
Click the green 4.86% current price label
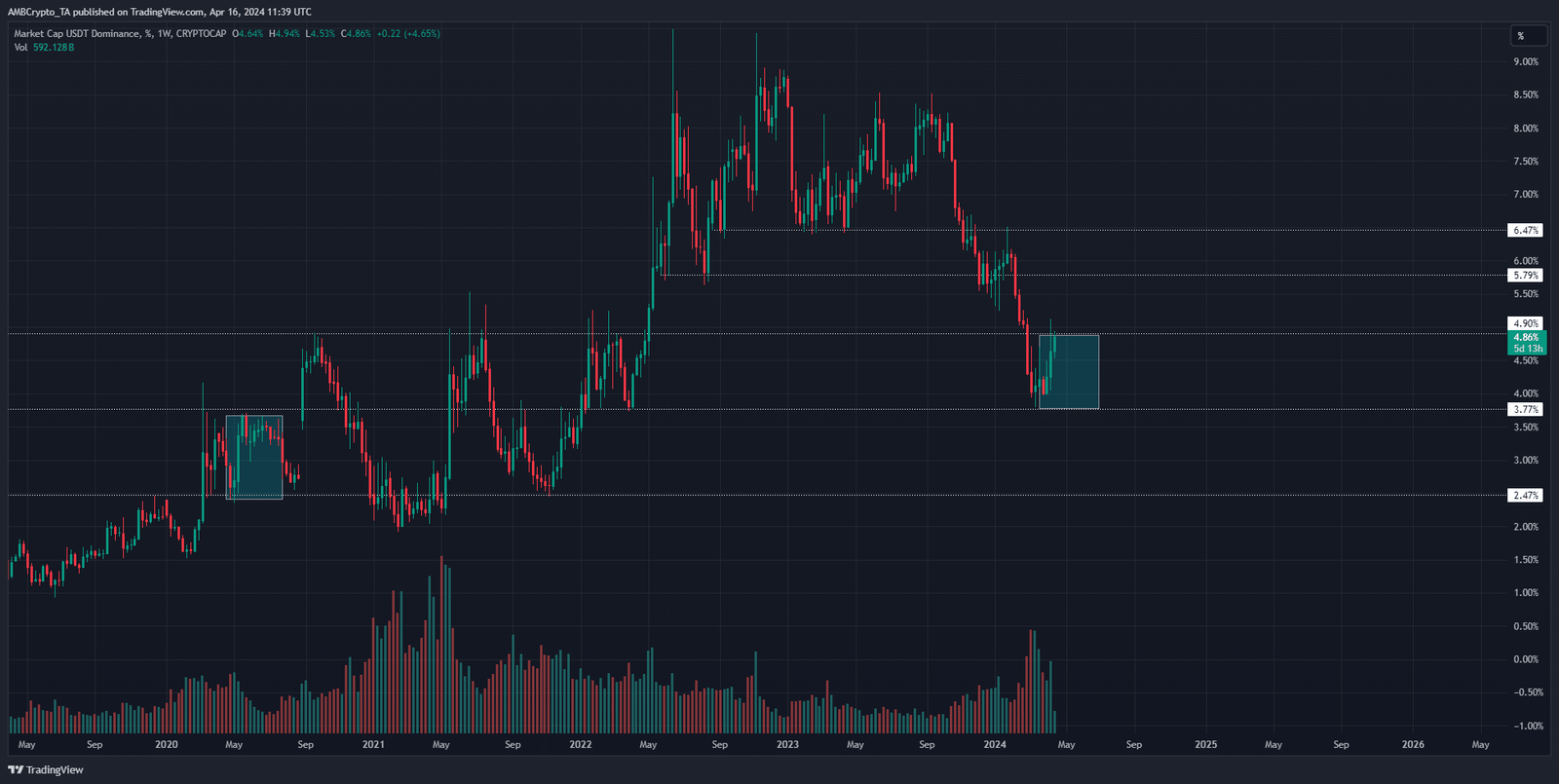pos(1527,337)
